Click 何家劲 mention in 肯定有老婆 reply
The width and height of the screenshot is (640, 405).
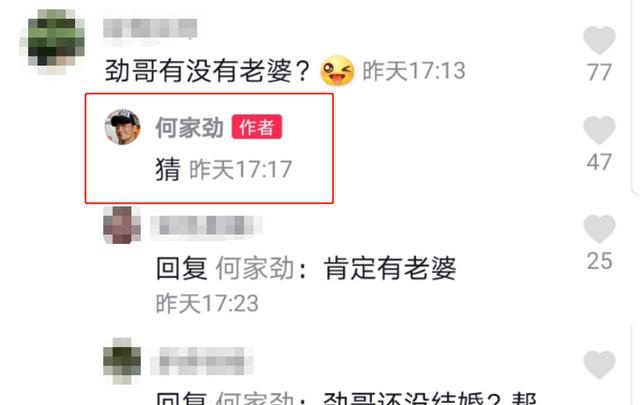point(255,268)
